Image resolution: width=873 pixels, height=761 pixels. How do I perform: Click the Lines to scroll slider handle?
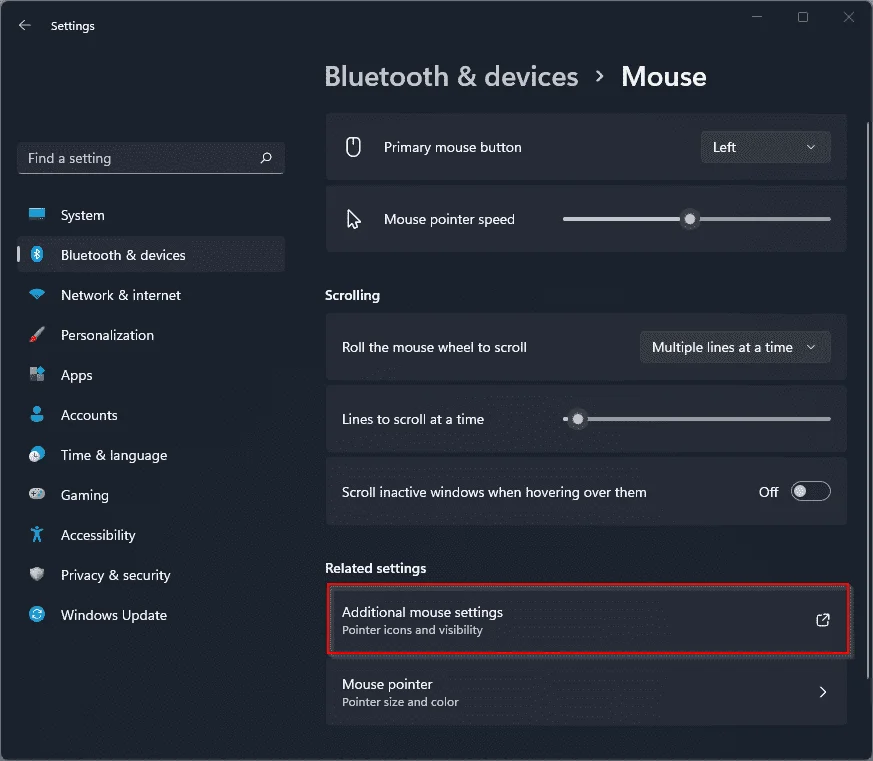[x=578, y=419]
